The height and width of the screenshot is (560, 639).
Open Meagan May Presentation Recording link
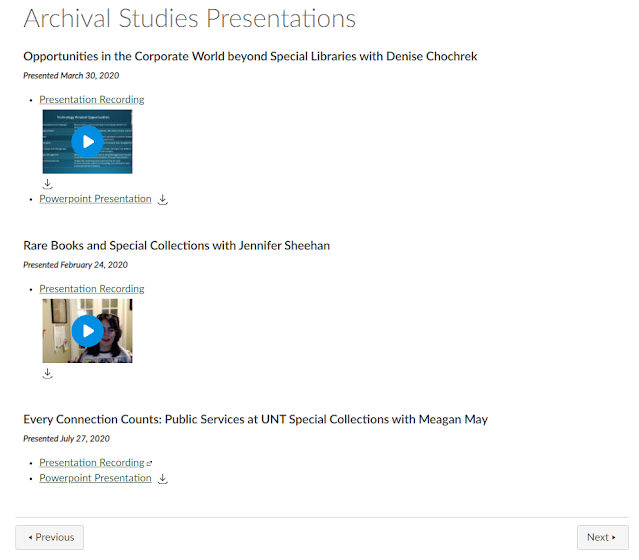tap(92, 463)
